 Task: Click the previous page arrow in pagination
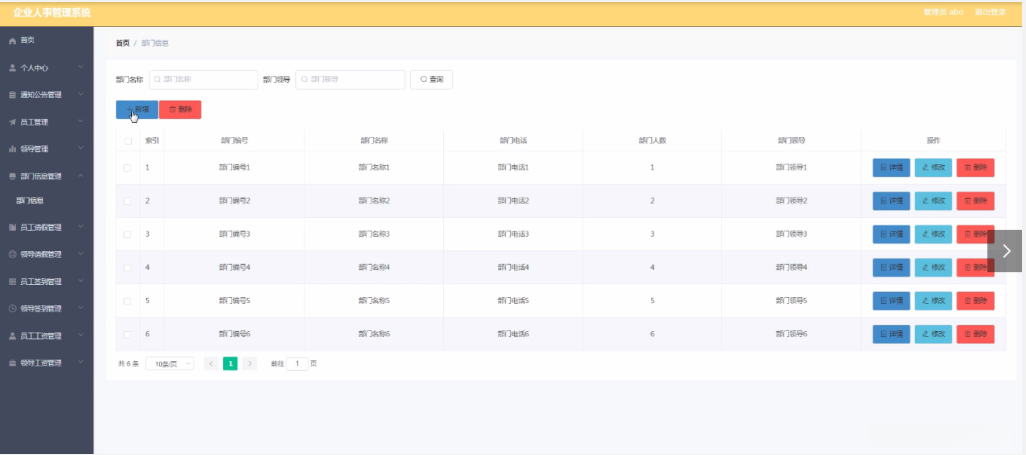[x=211, y=363]
